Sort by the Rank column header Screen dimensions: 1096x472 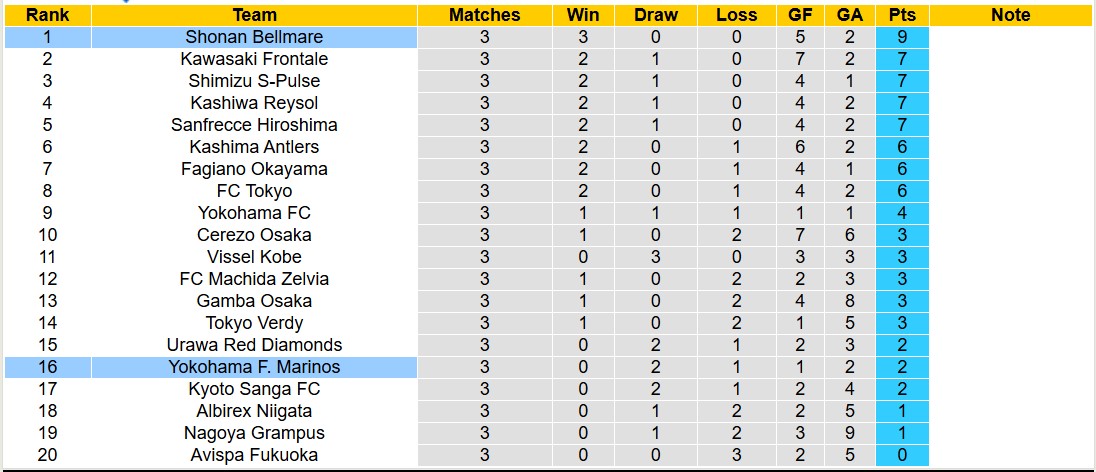(x=47, y=15)
